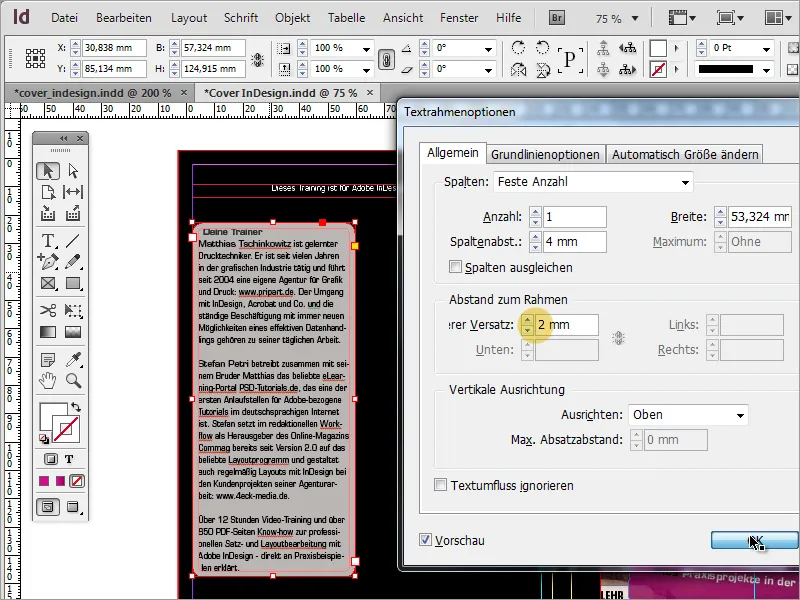This screenshot has height=600, width=800.
Task: Click the rotate 90° clockwise icon
Action: (518, 47)
